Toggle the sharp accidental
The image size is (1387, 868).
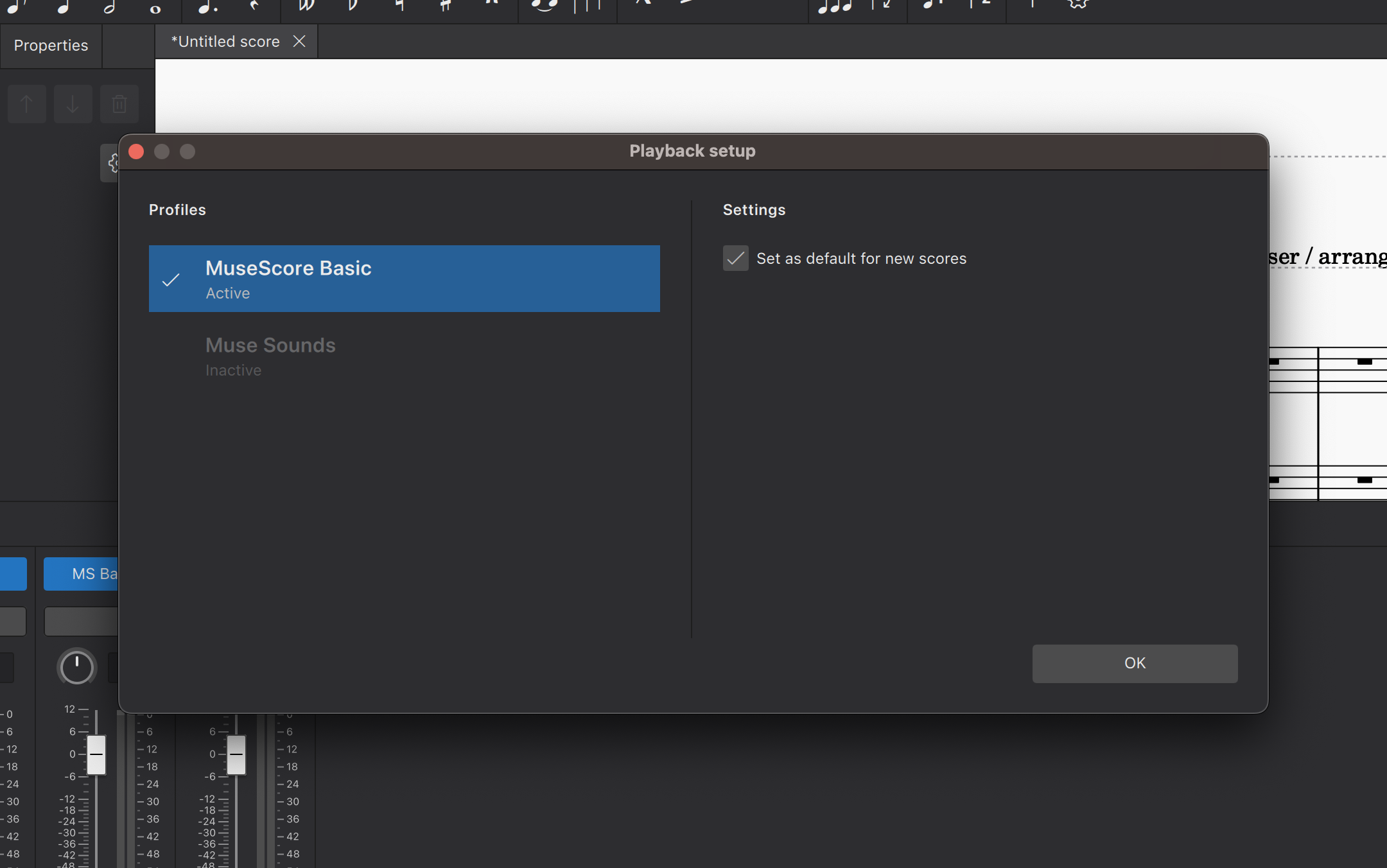pyautogui.click(x=446, y=5)
